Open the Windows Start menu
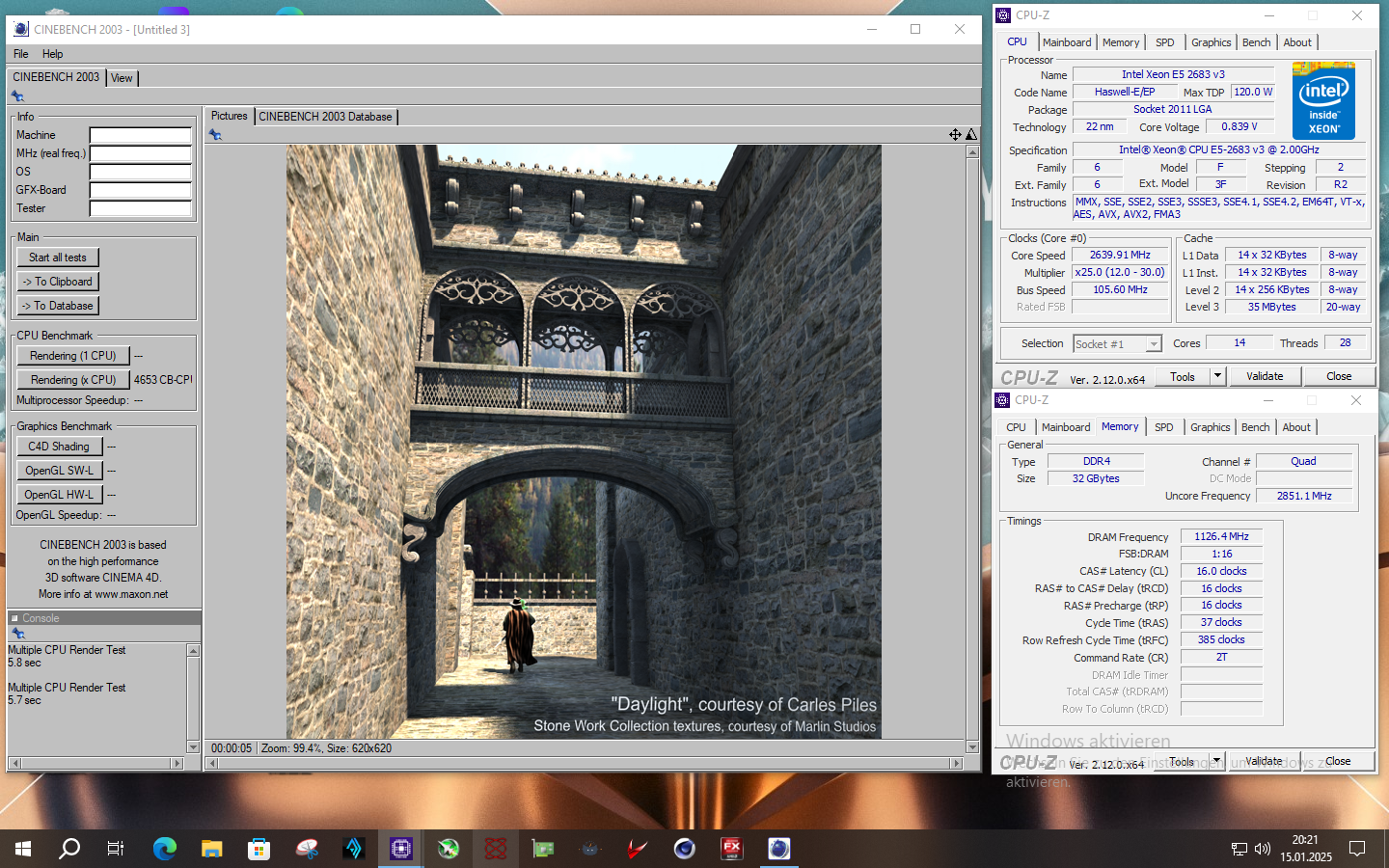This screenshot has width=1389, height=868. [23, 849]
